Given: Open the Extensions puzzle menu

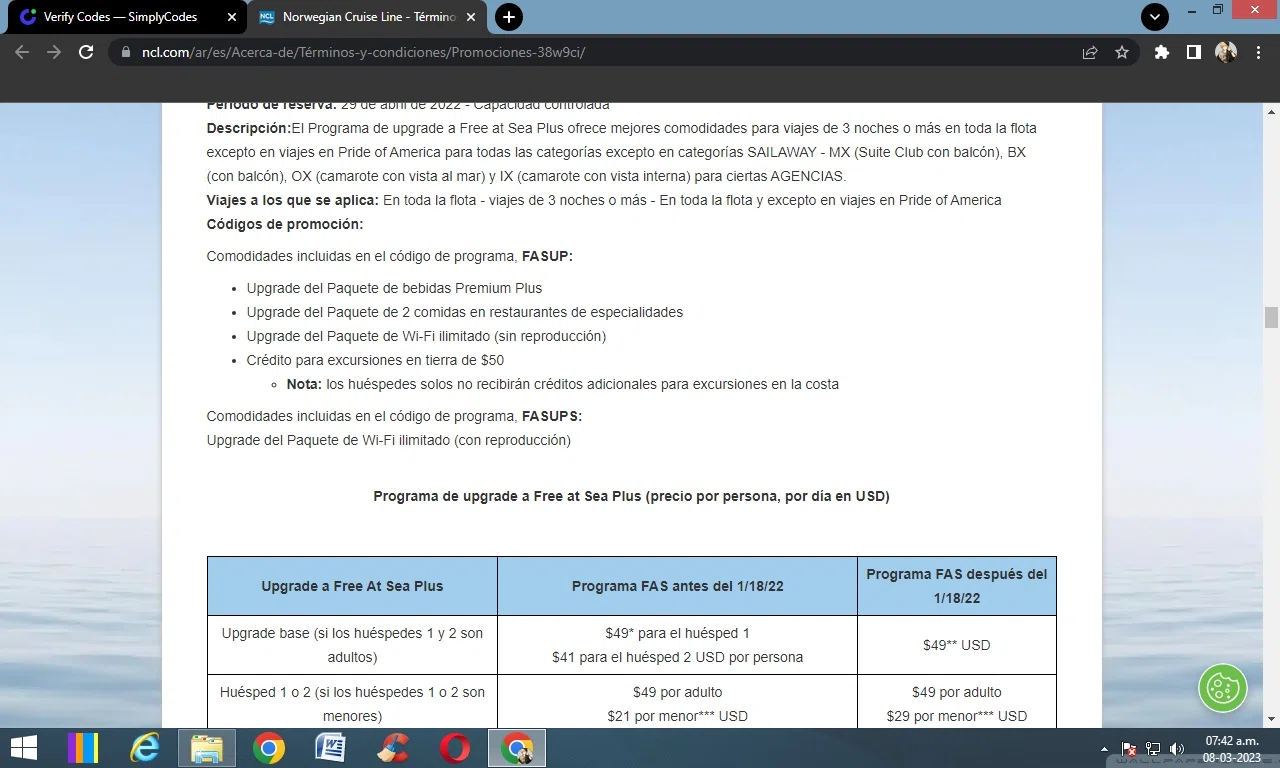Looking at the screenshot, I should click(1161, 52).
